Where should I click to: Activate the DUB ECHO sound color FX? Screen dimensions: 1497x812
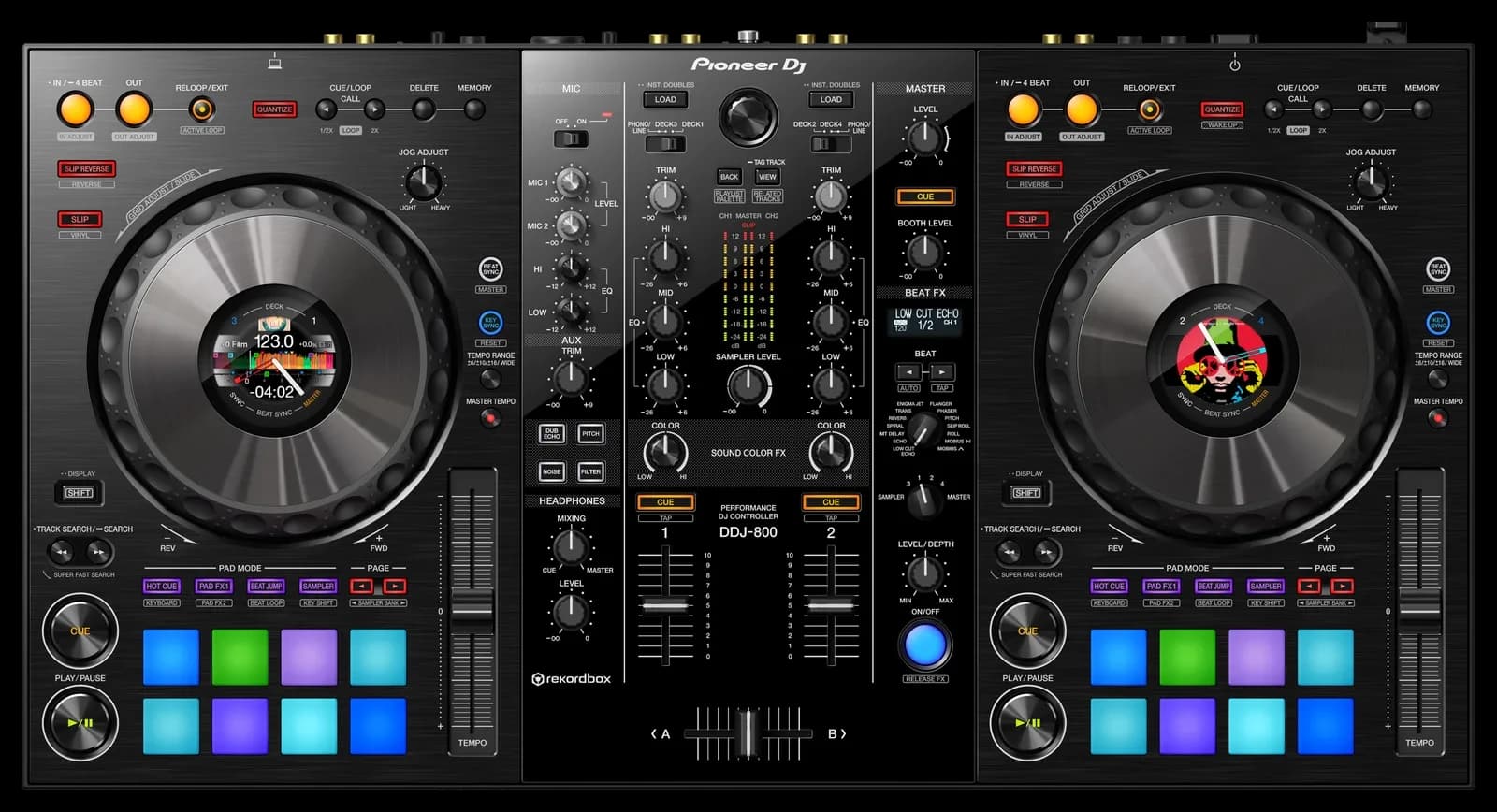click(x=552, y=434)
